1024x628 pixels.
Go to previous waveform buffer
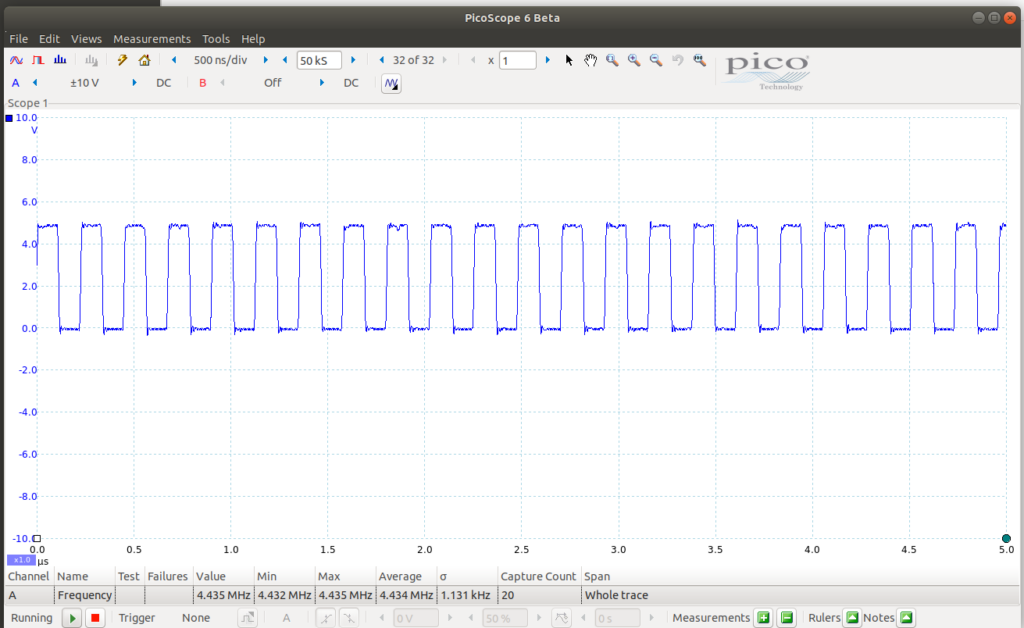382,60
